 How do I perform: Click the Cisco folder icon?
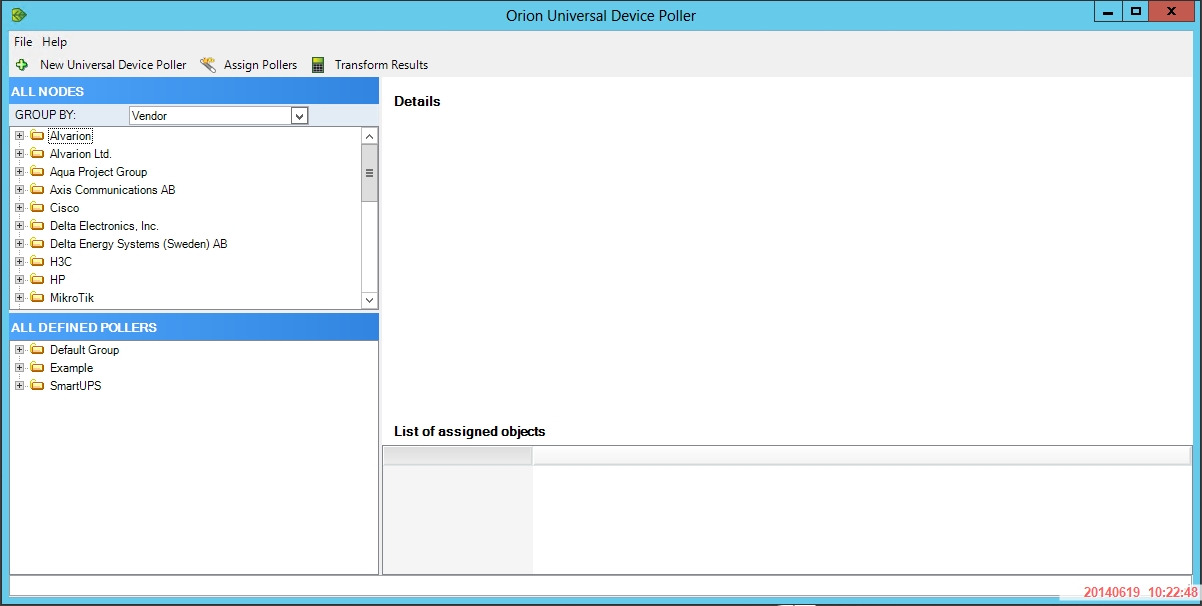point(37,208)
